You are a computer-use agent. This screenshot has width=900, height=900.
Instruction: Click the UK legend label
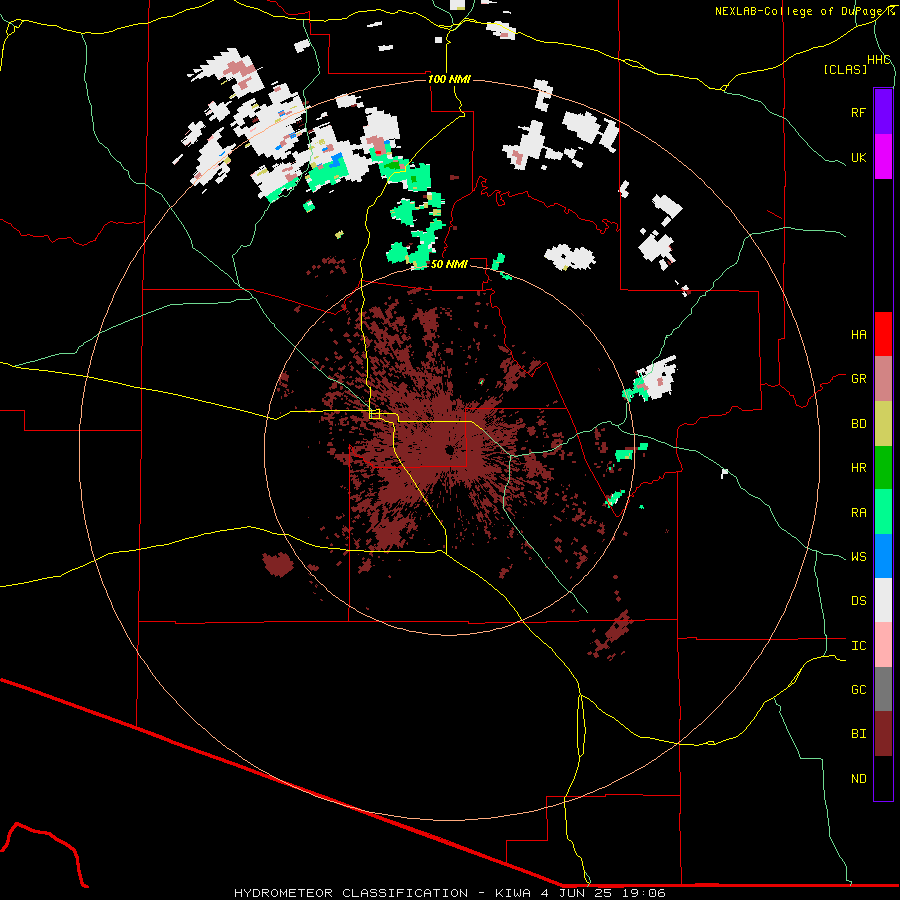(858, 157)
